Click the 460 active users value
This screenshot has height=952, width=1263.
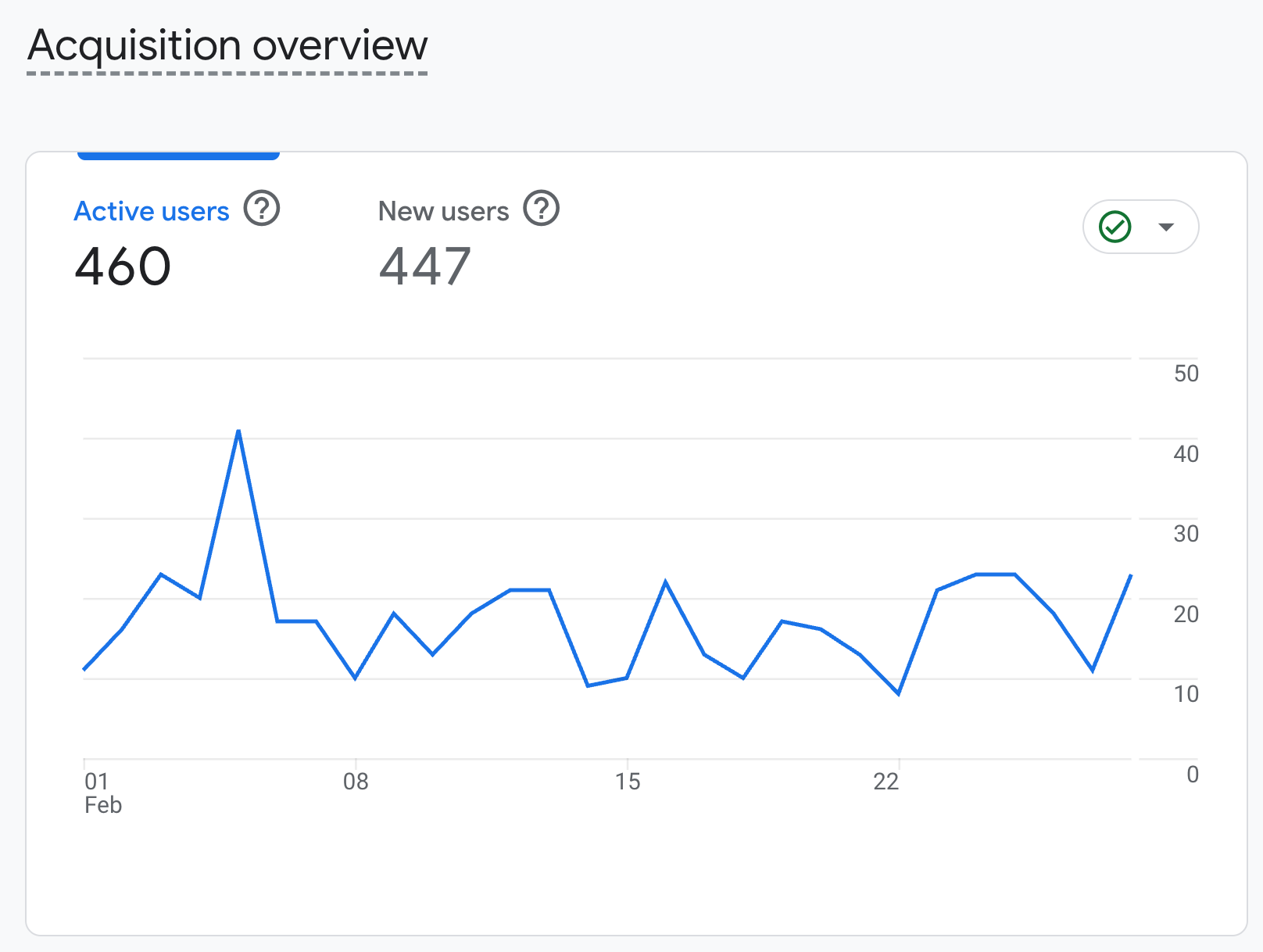coord(123,266)
